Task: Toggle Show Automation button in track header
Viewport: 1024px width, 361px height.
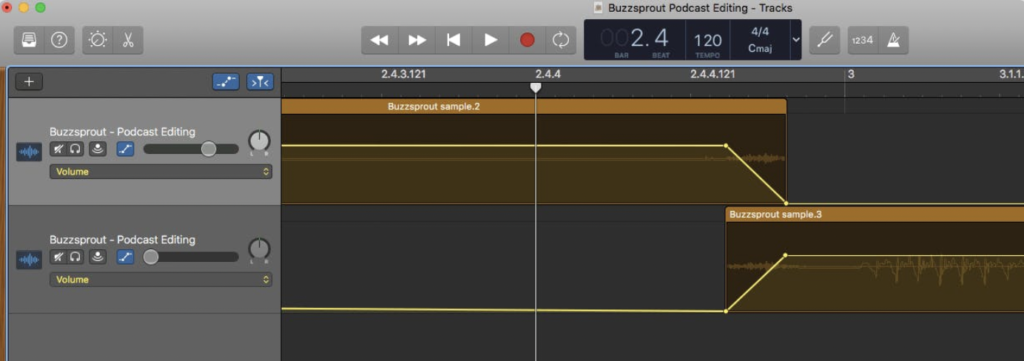Action: (x=226, y=82)
